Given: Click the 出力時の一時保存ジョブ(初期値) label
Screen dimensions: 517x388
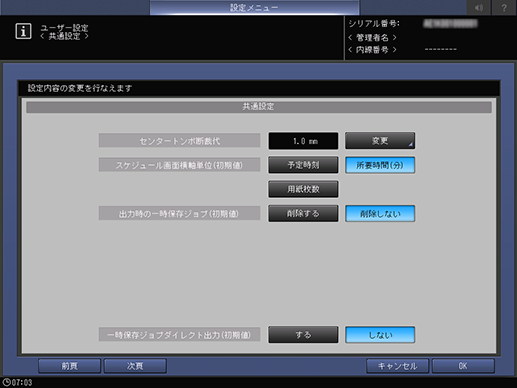Looking at the screenshot, I should pos(179,213).
